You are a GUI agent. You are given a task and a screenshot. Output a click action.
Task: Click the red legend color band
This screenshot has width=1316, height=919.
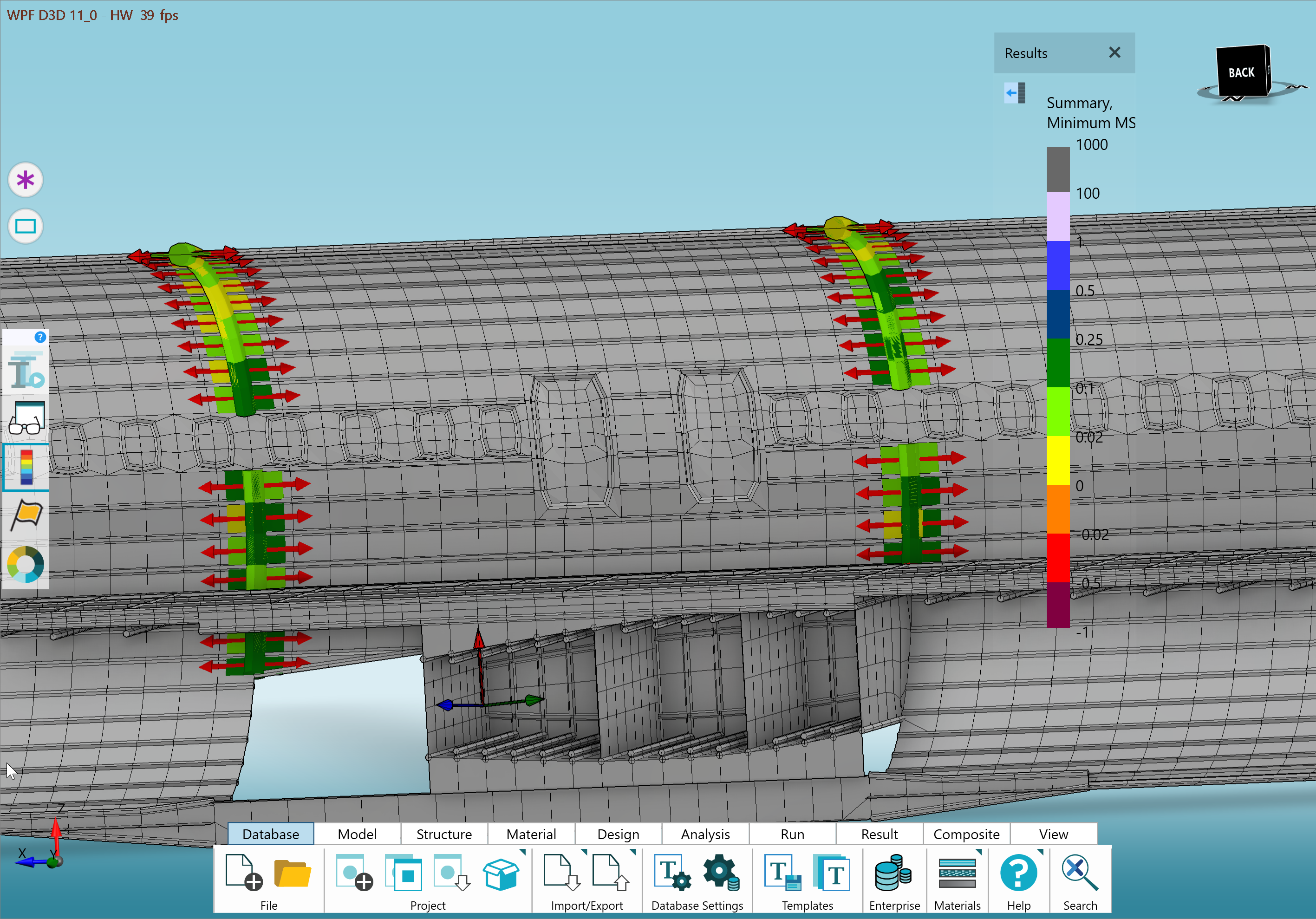[x=1058, y=558]
